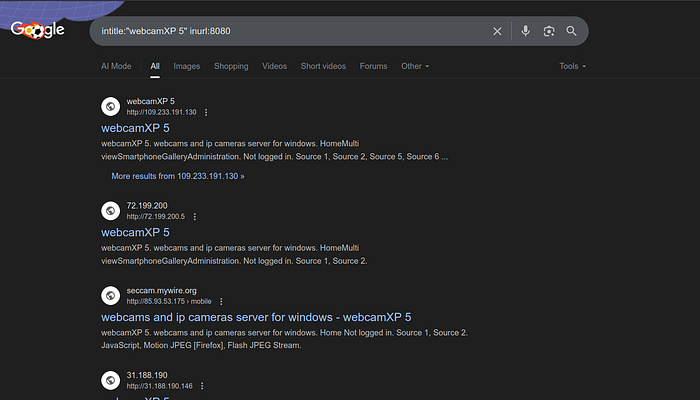The width and height of the screenshot is (700, 400).
Task: Open options menu for seccam.mywire.org result
Action: pyautogui.click(x=221, y=300)
